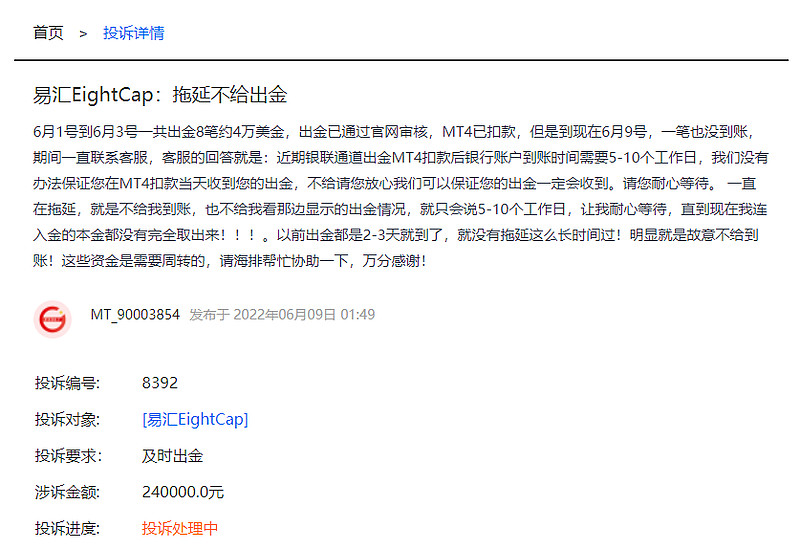
Task: Click the 投诉要求 label
Action: 68,456
